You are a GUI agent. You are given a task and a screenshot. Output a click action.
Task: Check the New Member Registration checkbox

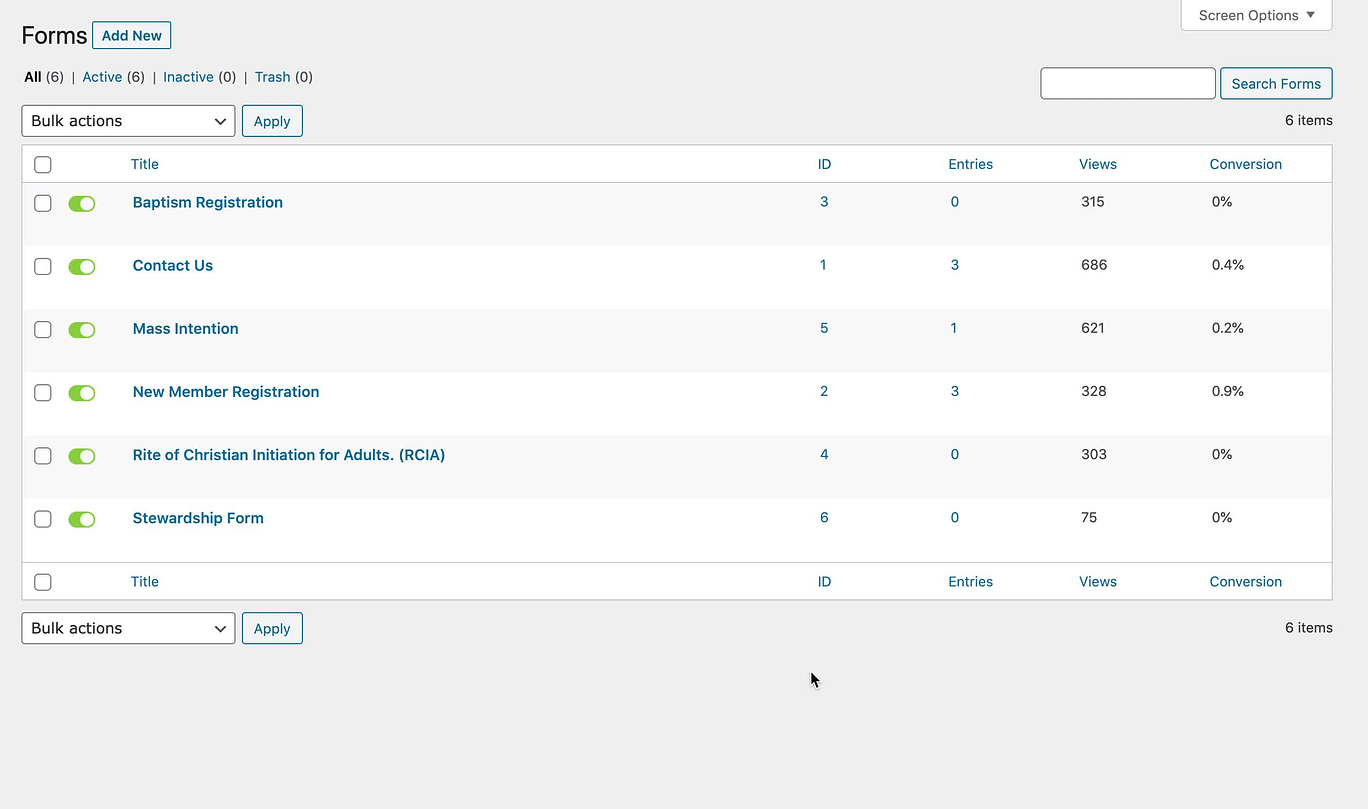43,393
